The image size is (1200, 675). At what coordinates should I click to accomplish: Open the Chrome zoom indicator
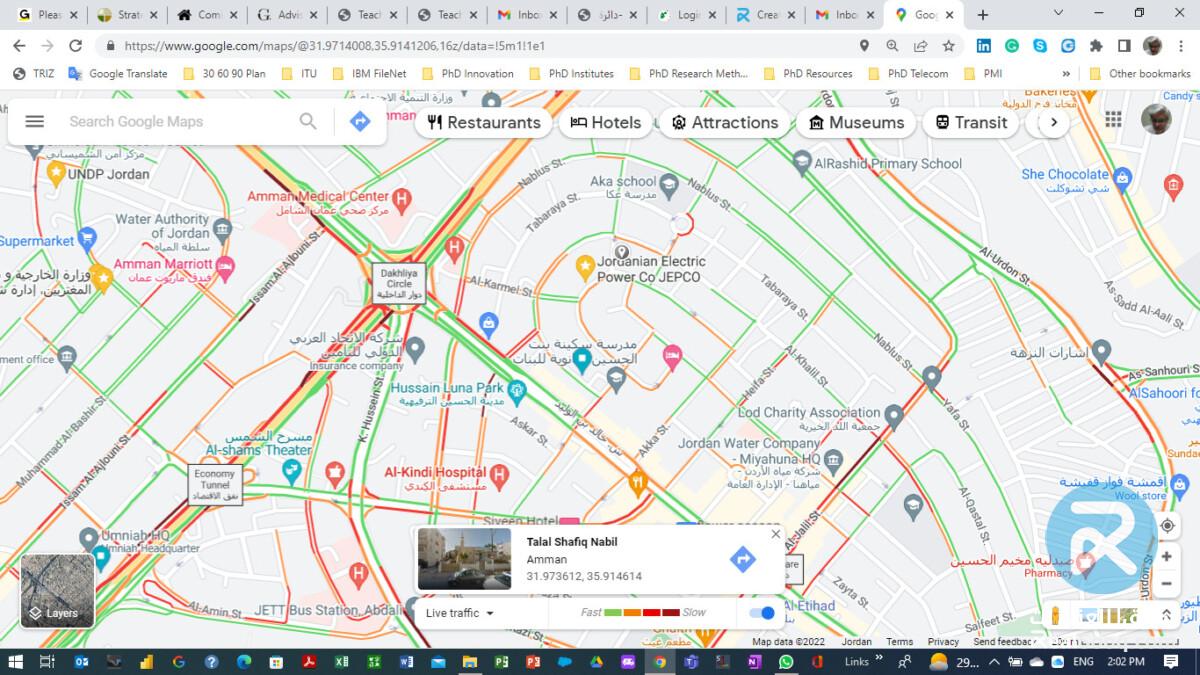(x=892, y=46)
